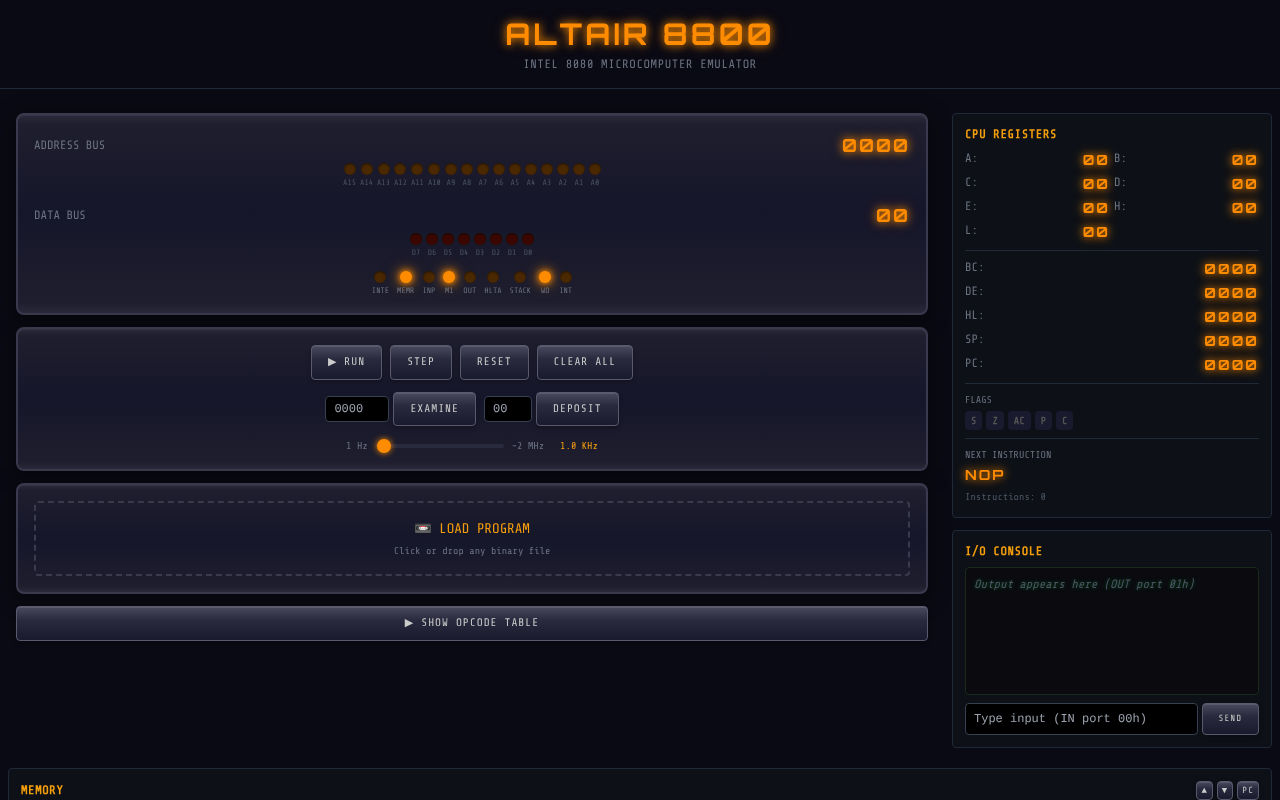Click memory scroll down arrow button

tap(1225, 790)
